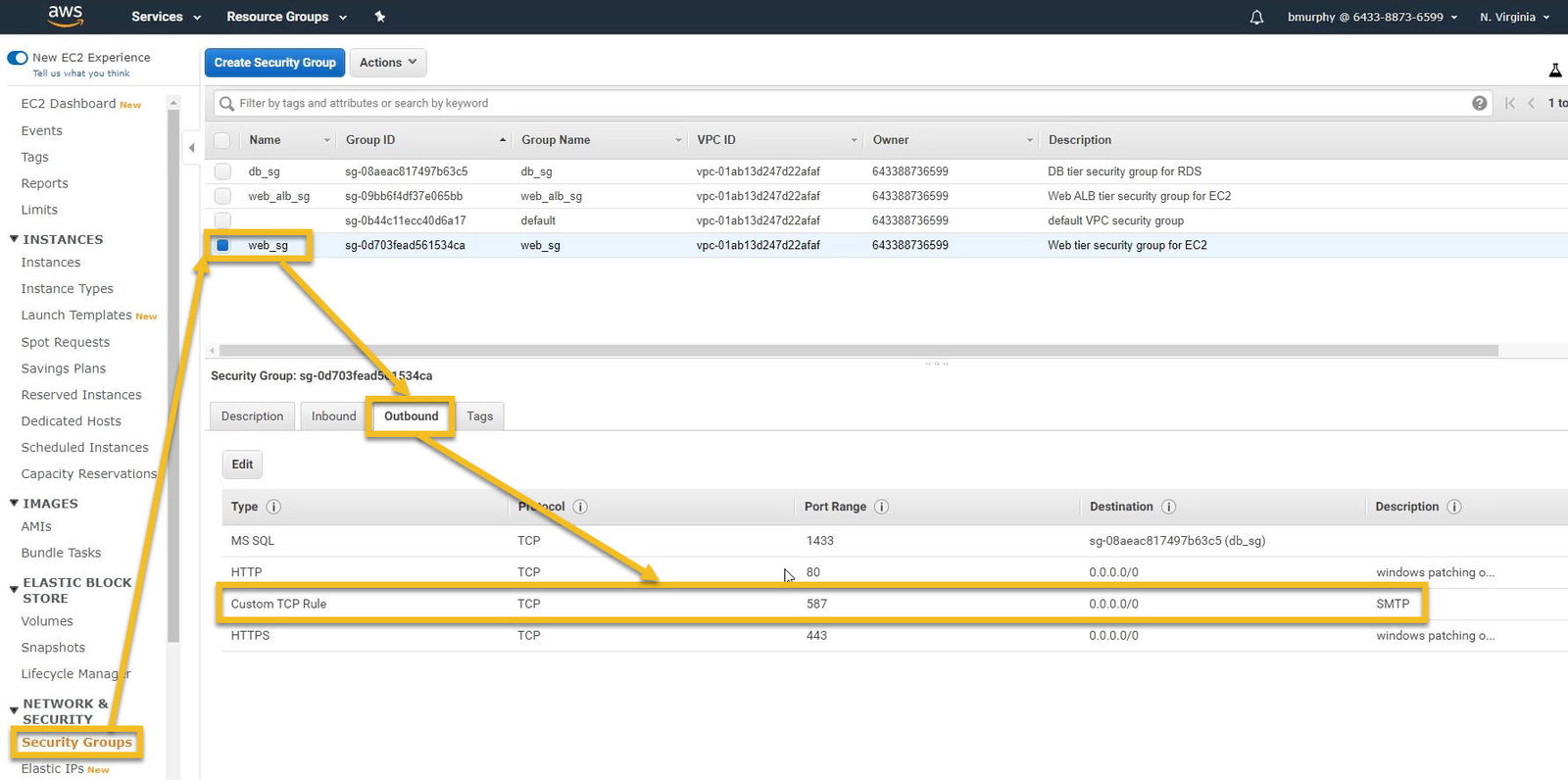Toggle the New EC2 Experience switch

point(17,58)
